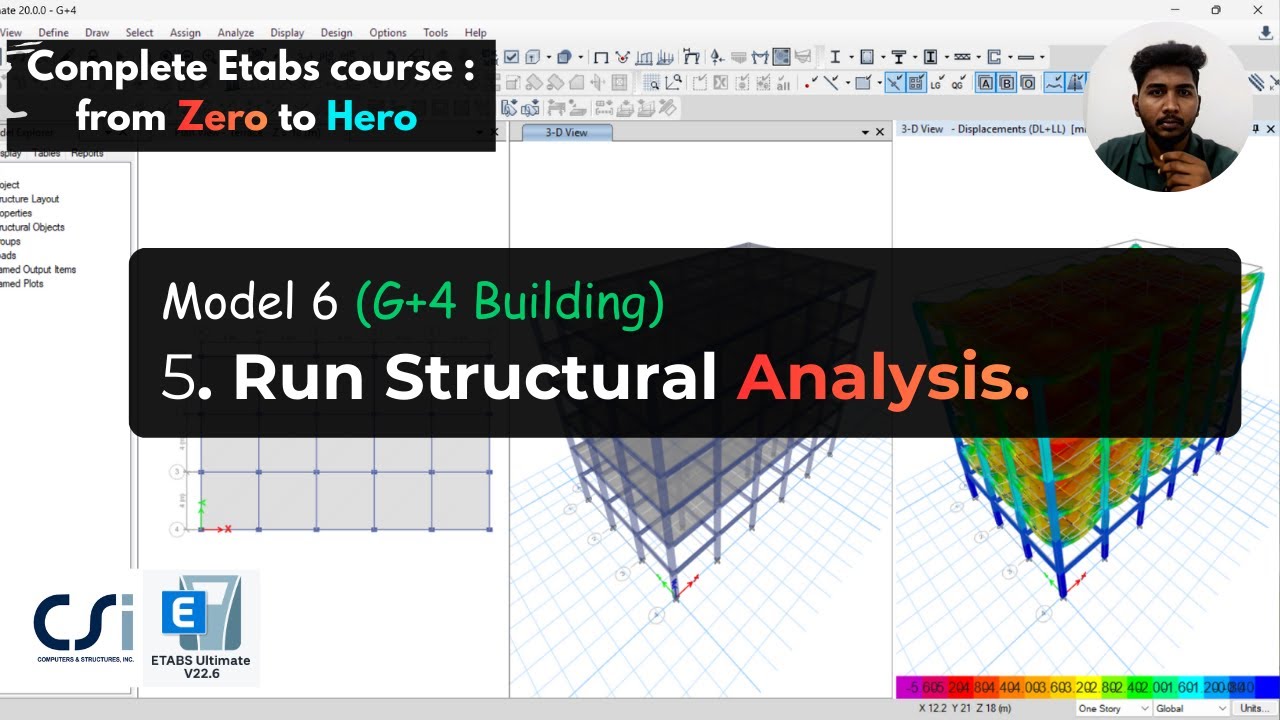Toggle the highlighted B button
This screenshot has height=720, width=1280.
(x=1007, y=83)
